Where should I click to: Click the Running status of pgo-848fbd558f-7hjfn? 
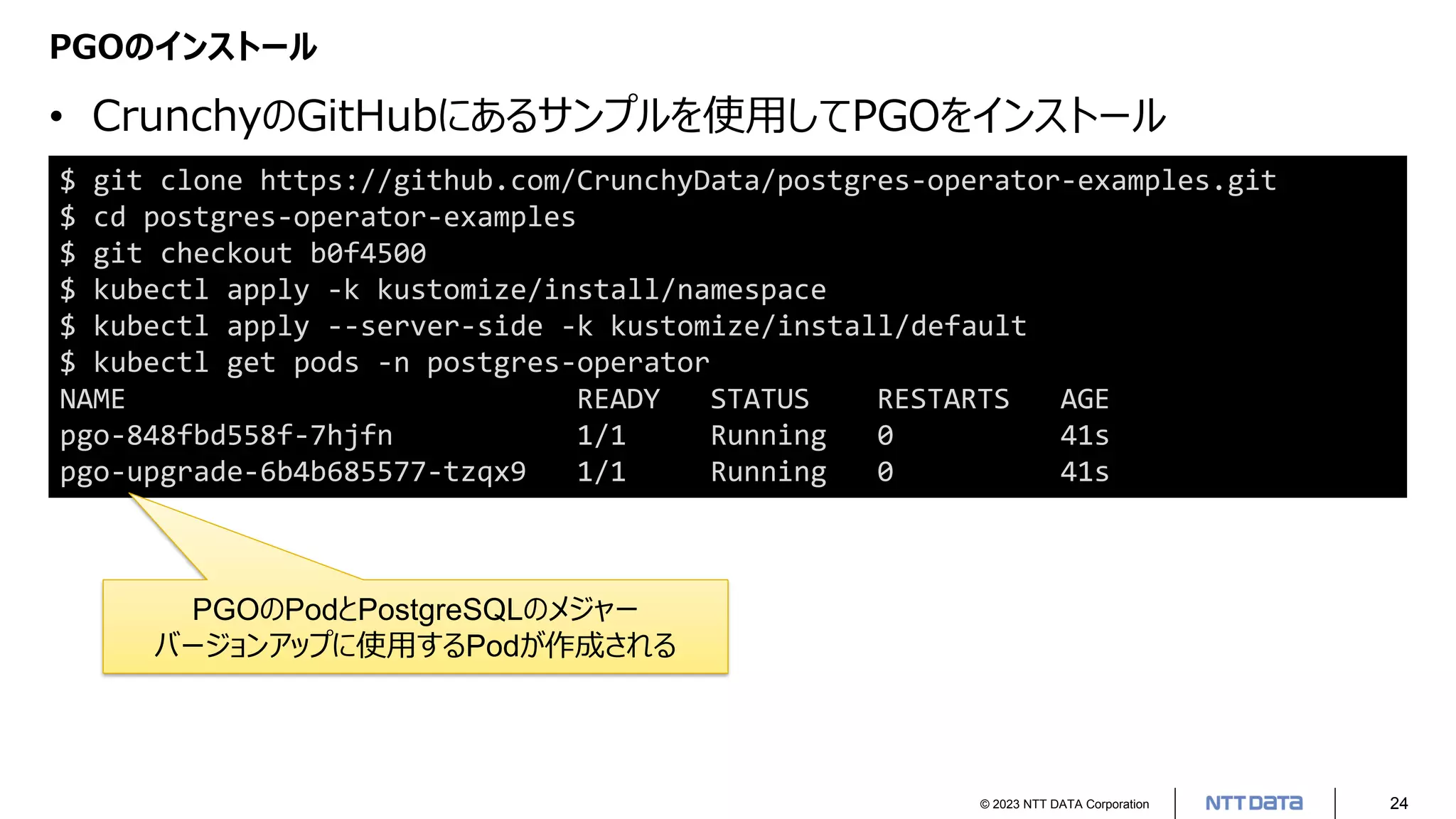tap(769, 435)
